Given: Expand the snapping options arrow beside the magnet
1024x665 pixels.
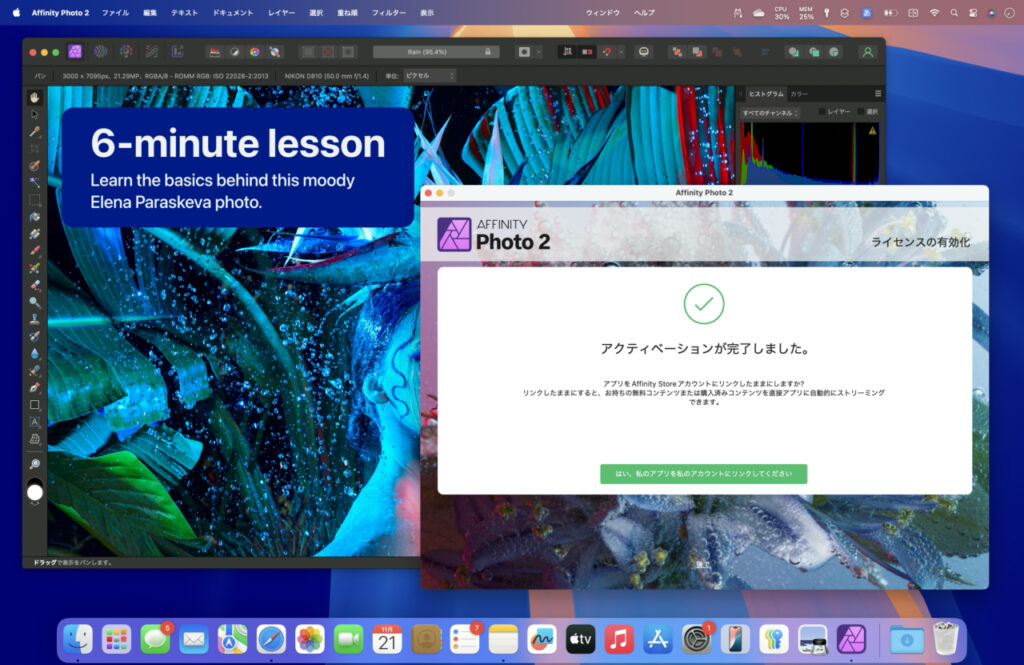Looking at the screenshot, I should click(621, 52).
